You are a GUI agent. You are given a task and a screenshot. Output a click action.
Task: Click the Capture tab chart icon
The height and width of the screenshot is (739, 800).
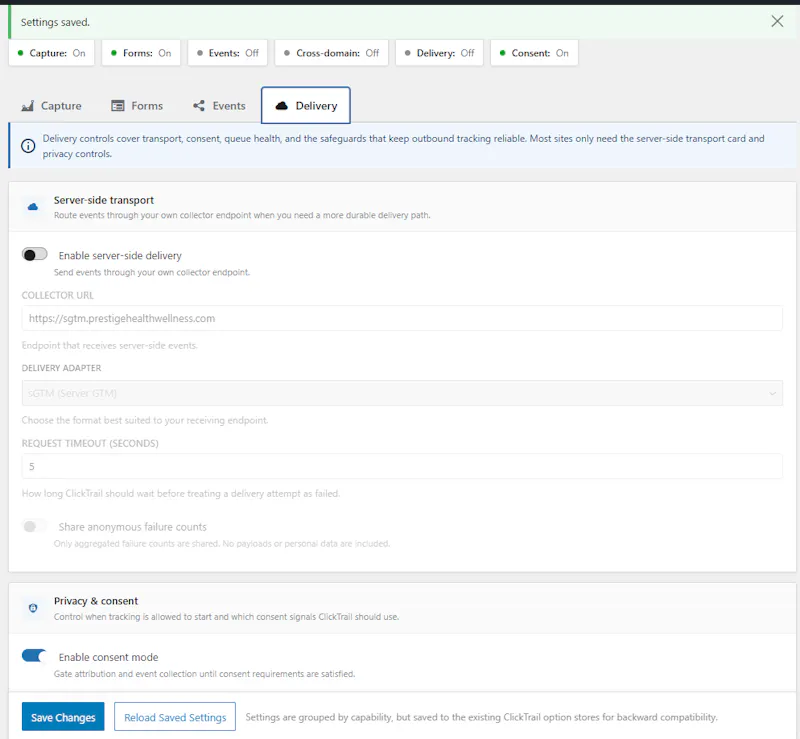pos(28,106)
